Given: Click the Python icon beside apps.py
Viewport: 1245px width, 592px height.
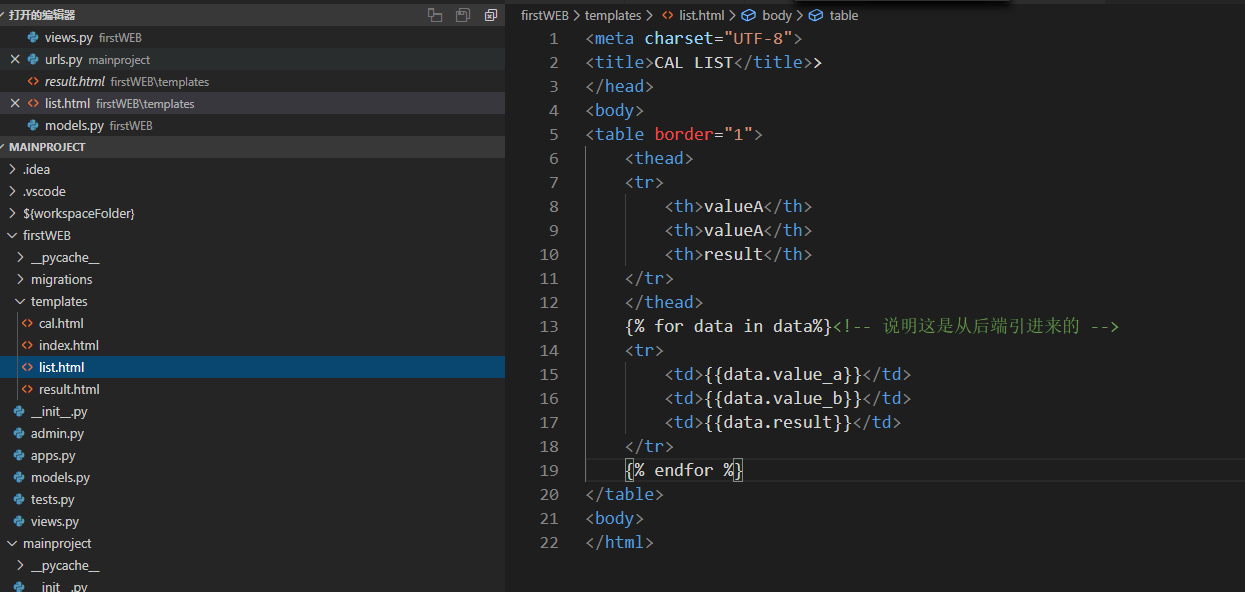Looking at the screenshot, I should pos(19,455).
